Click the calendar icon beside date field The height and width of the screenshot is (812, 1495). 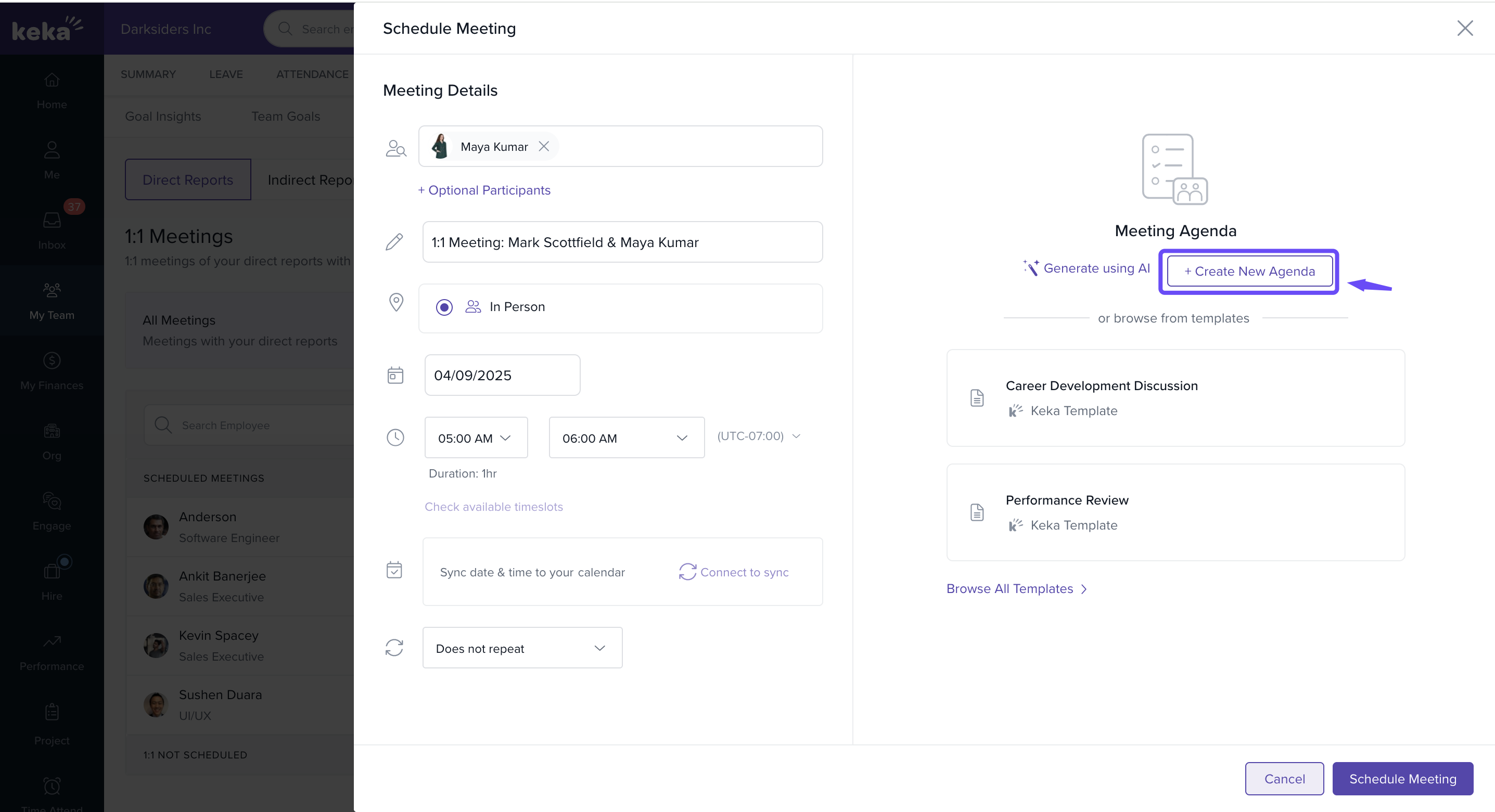pos(395,375)
